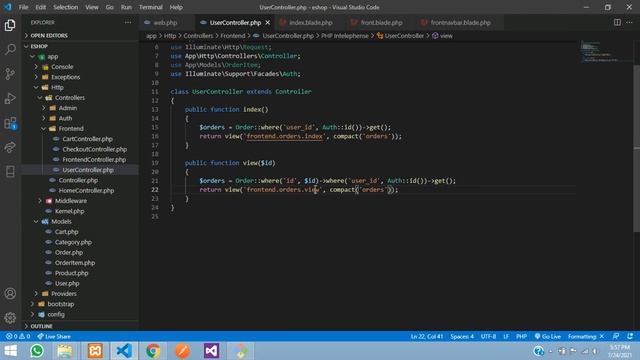Click the PHP language mode indicator
The height and width of the screenshot is (360, 640).
pyautogui.click(x=521, y=336)
